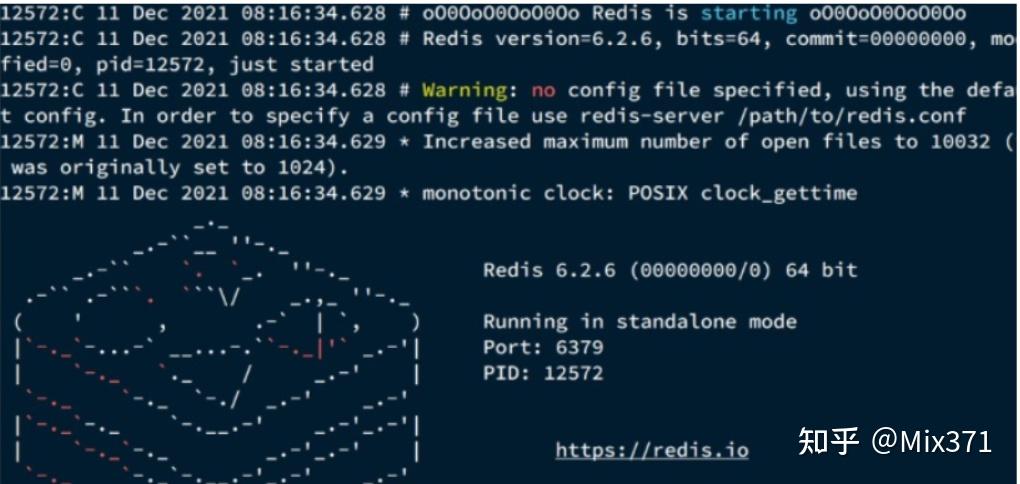Click the red word no
1020x484 pixels.
click(x=543, y=90)
